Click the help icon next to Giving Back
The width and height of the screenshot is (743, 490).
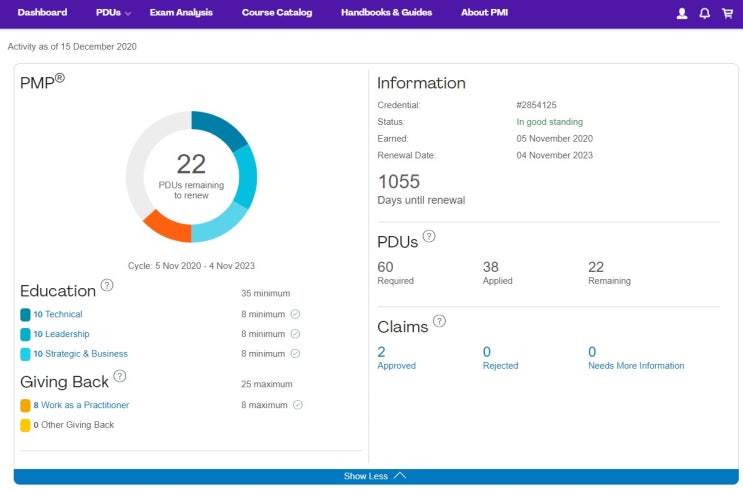pyautogui.click(x=120, y=376)
